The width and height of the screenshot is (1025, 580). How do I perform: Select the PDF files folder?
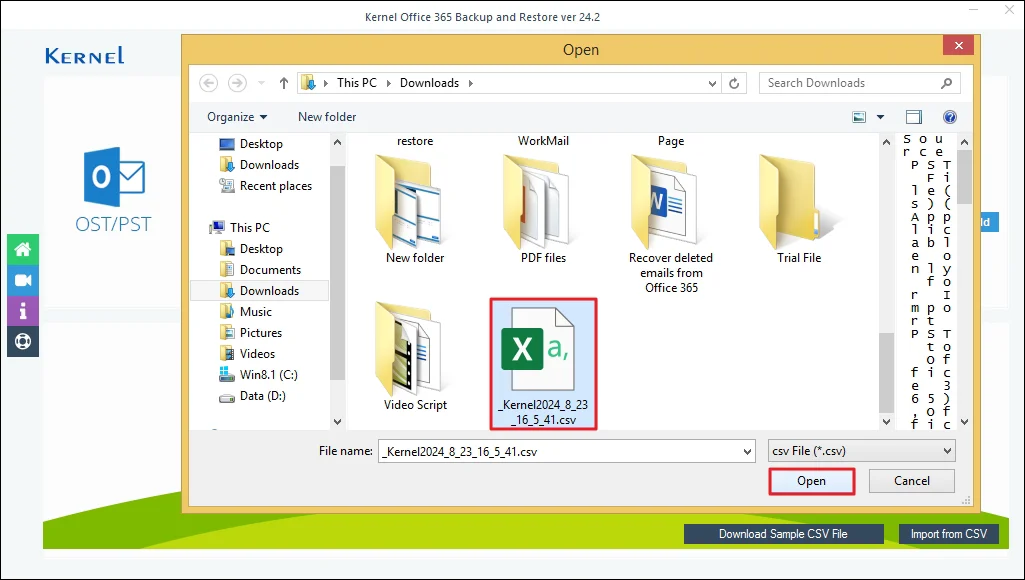(x=543, y=209)
